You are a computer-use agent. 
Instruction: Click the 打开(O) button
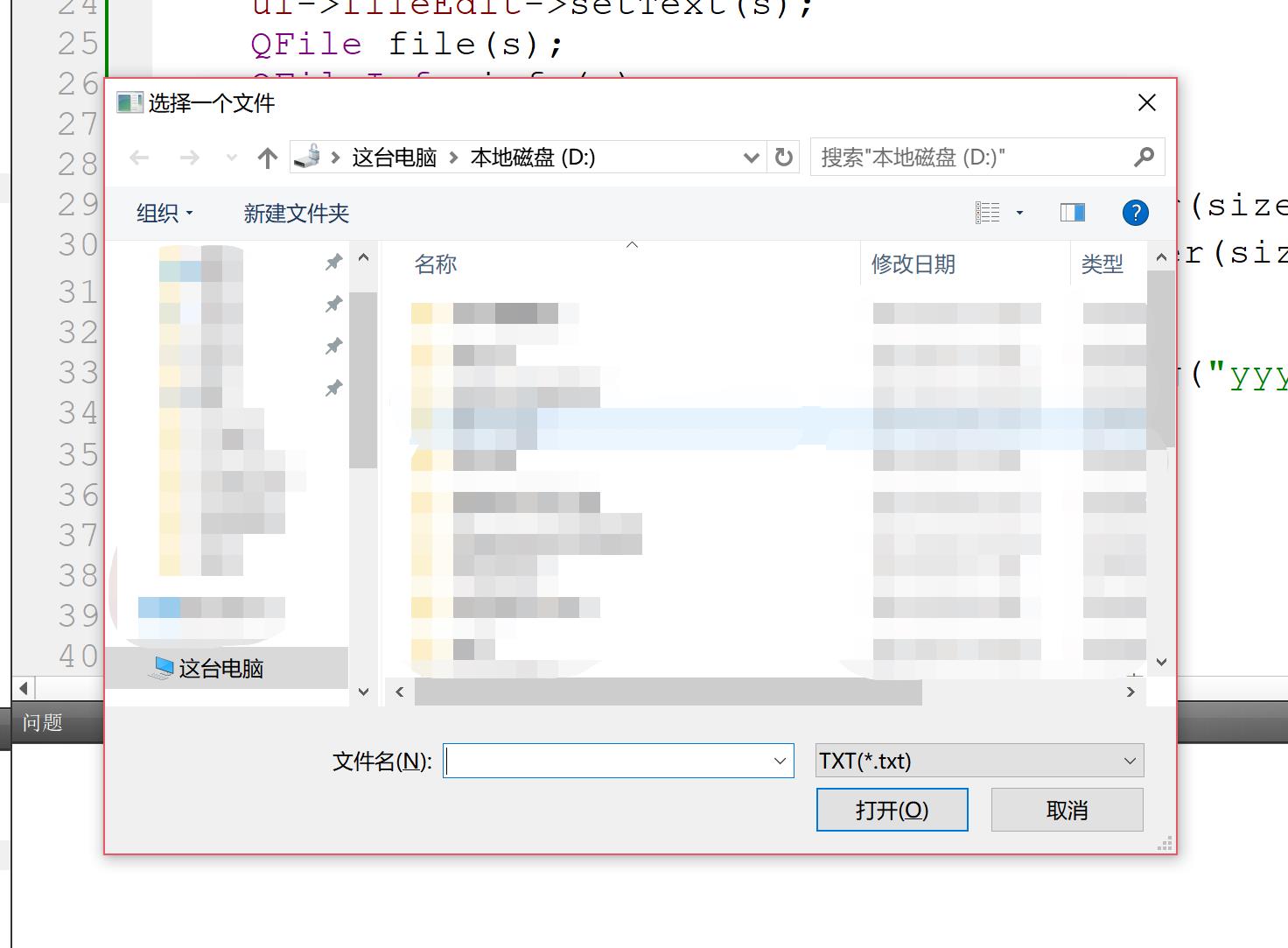[x=892, y=810]
